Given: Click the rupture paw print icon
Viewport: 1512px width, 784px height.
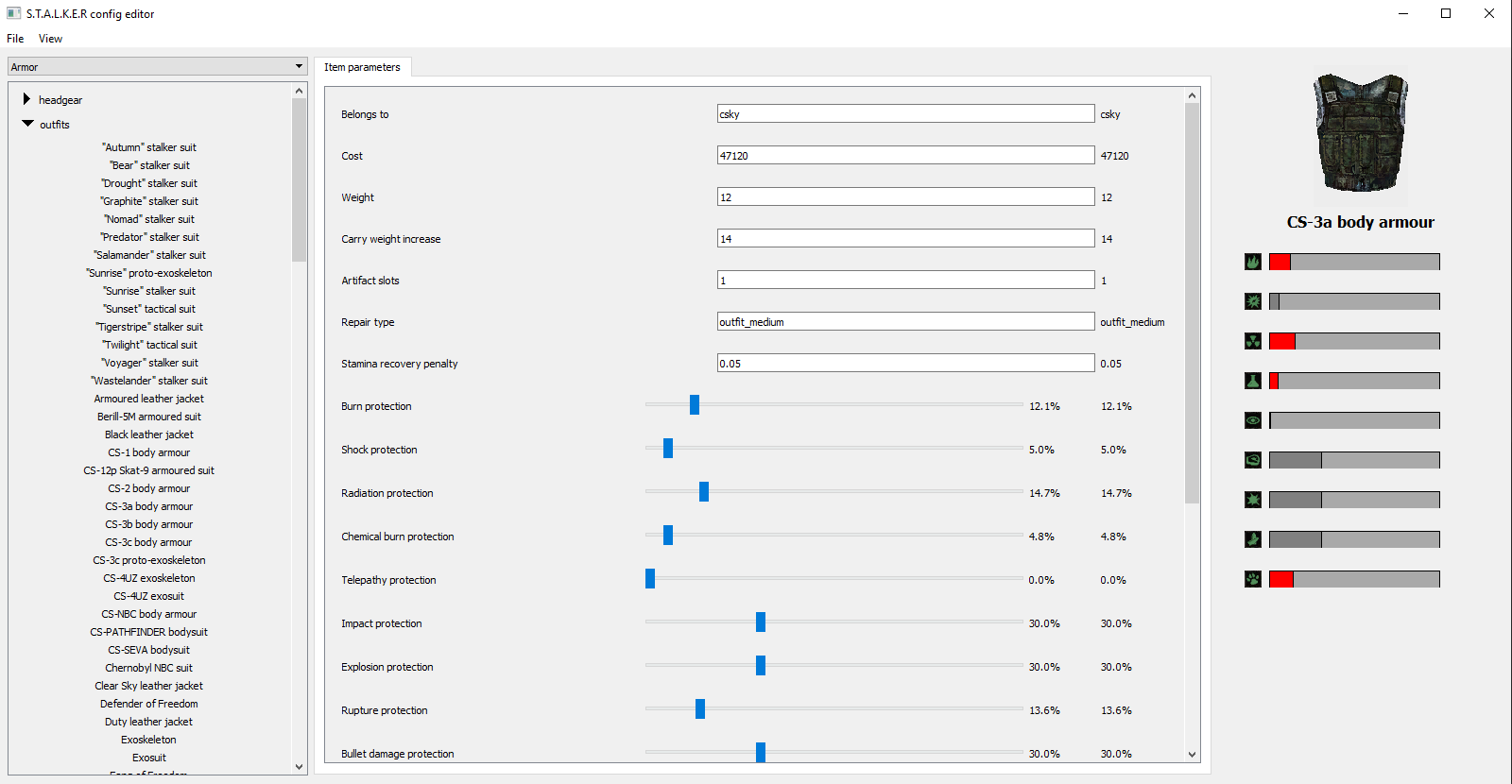Looking at the screenshot, I should (x=1253, y=579).
